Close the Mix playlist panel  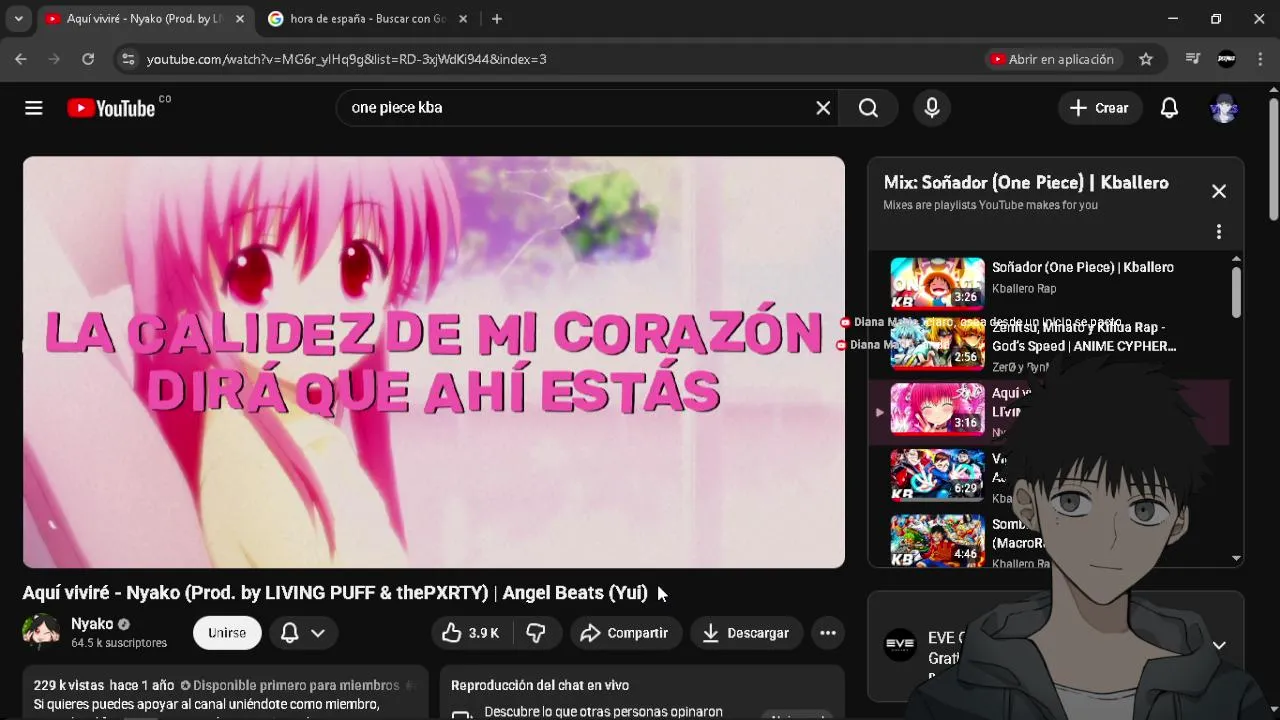click(1219, 191)
